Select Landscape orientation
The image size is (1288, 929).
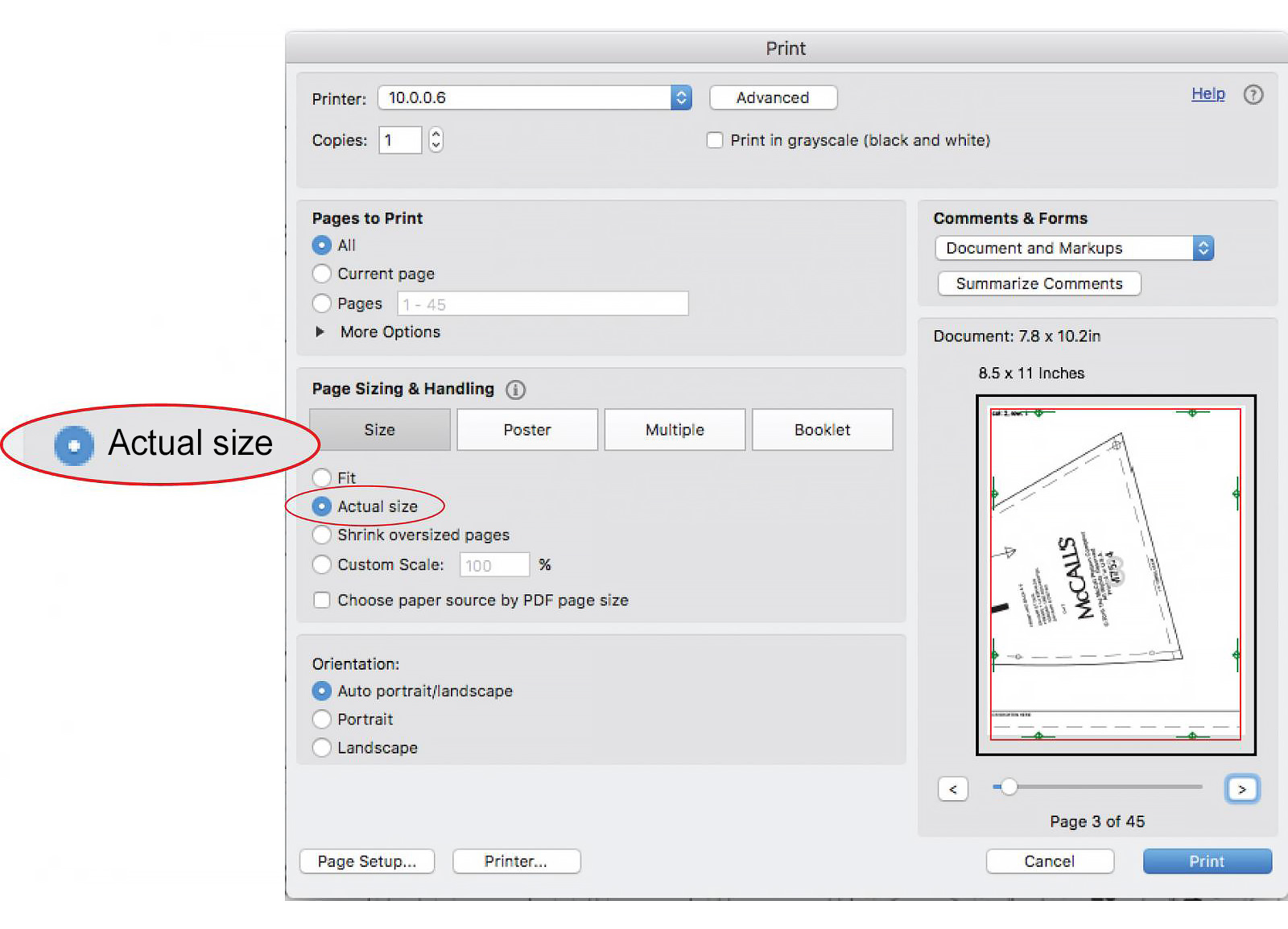pyautogui.click(x=321, y=748)
